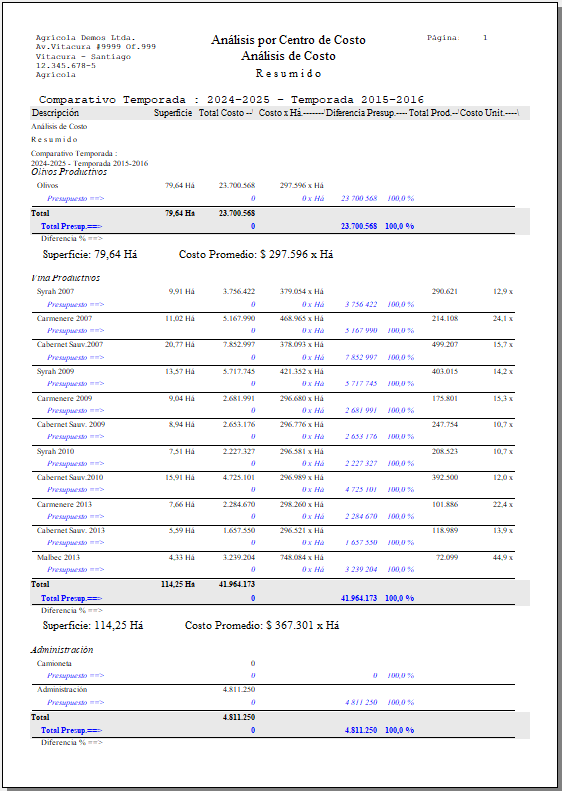
Task: Select the surface value '9,91 Há'
Action: (x=182, y=292)
